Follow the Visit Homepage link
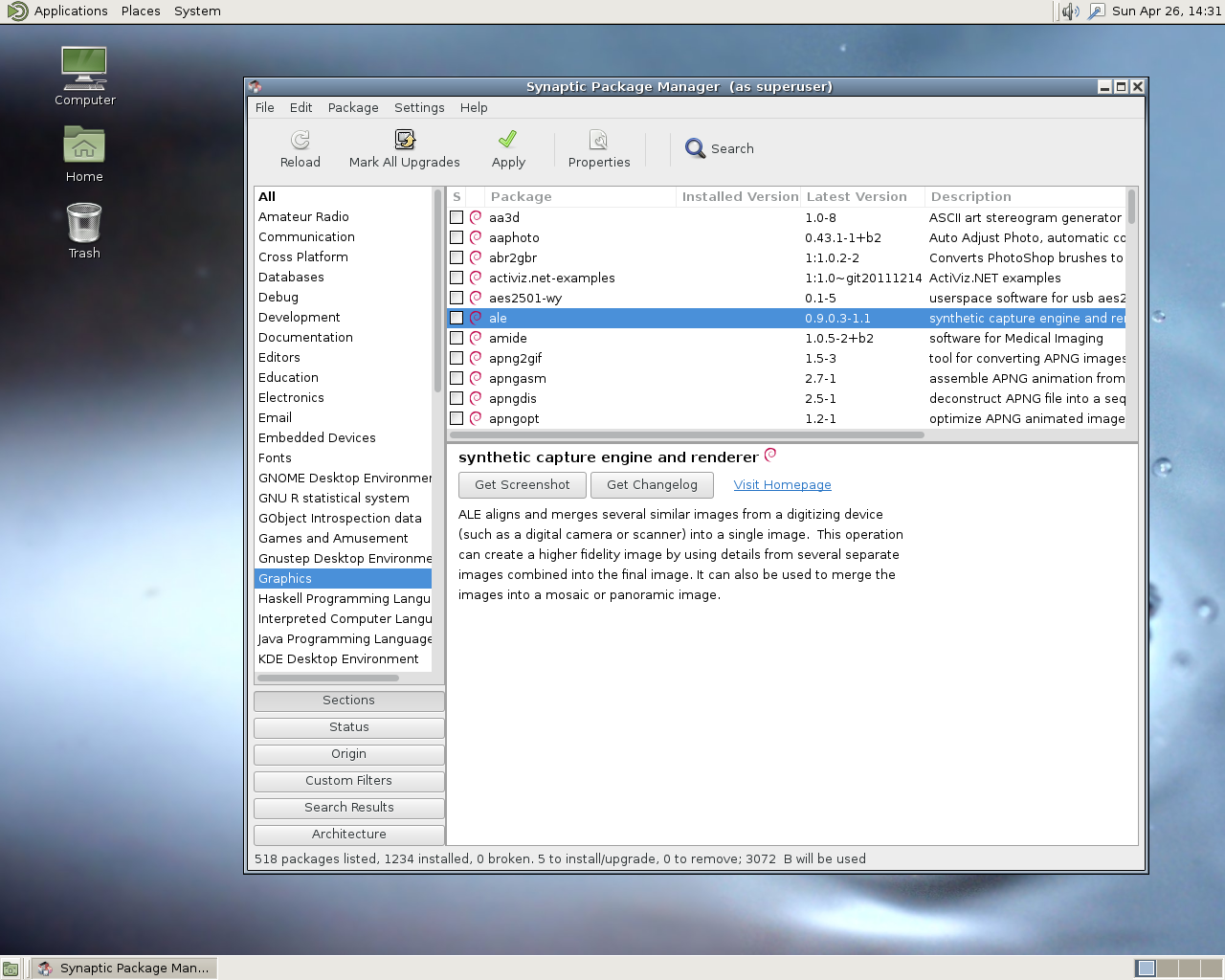1225x980 pixels. click(x=782, y=485)
